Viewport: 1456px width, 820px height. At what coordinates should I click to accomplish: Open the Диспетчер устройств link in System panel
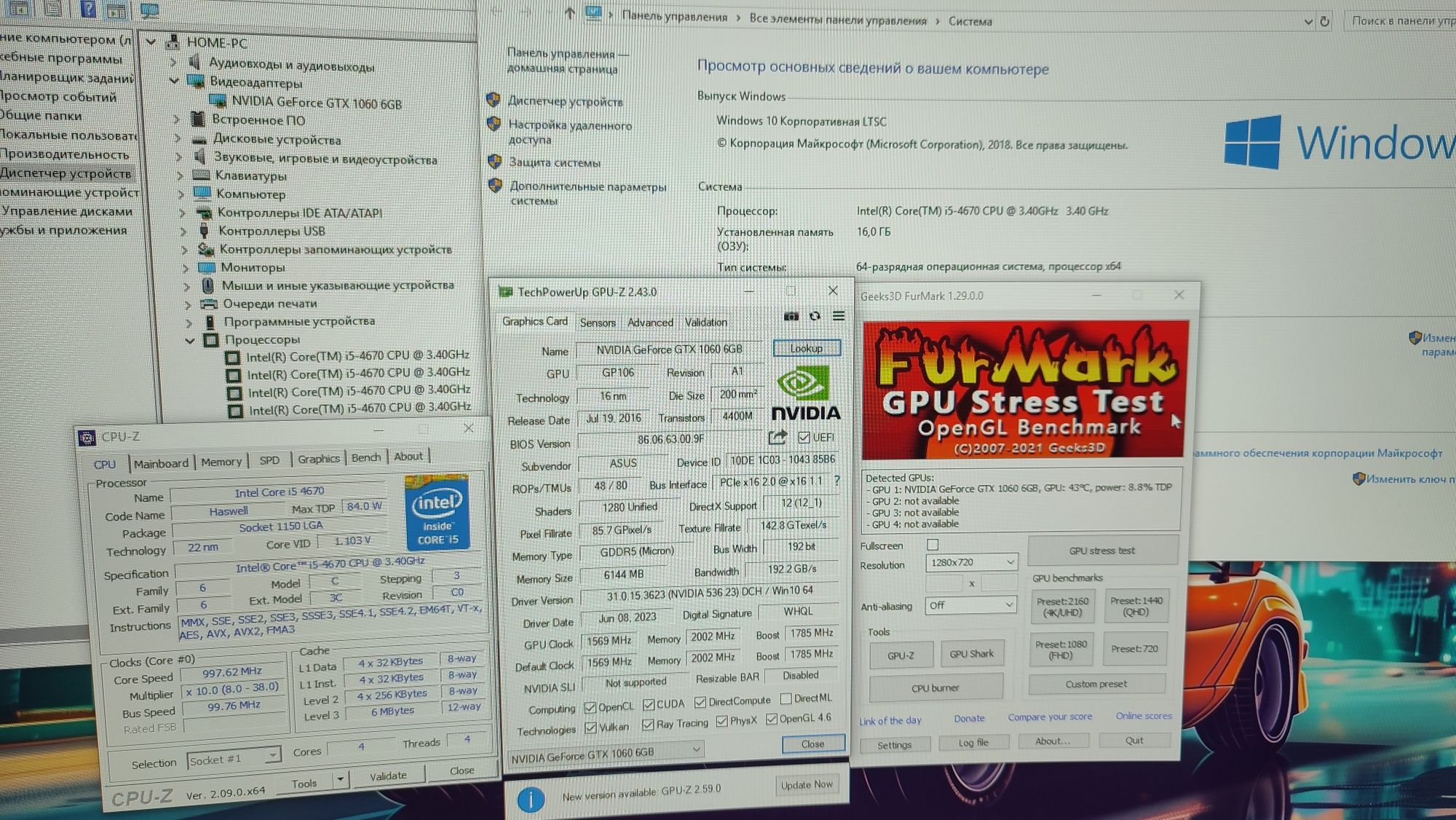(566, 101)
